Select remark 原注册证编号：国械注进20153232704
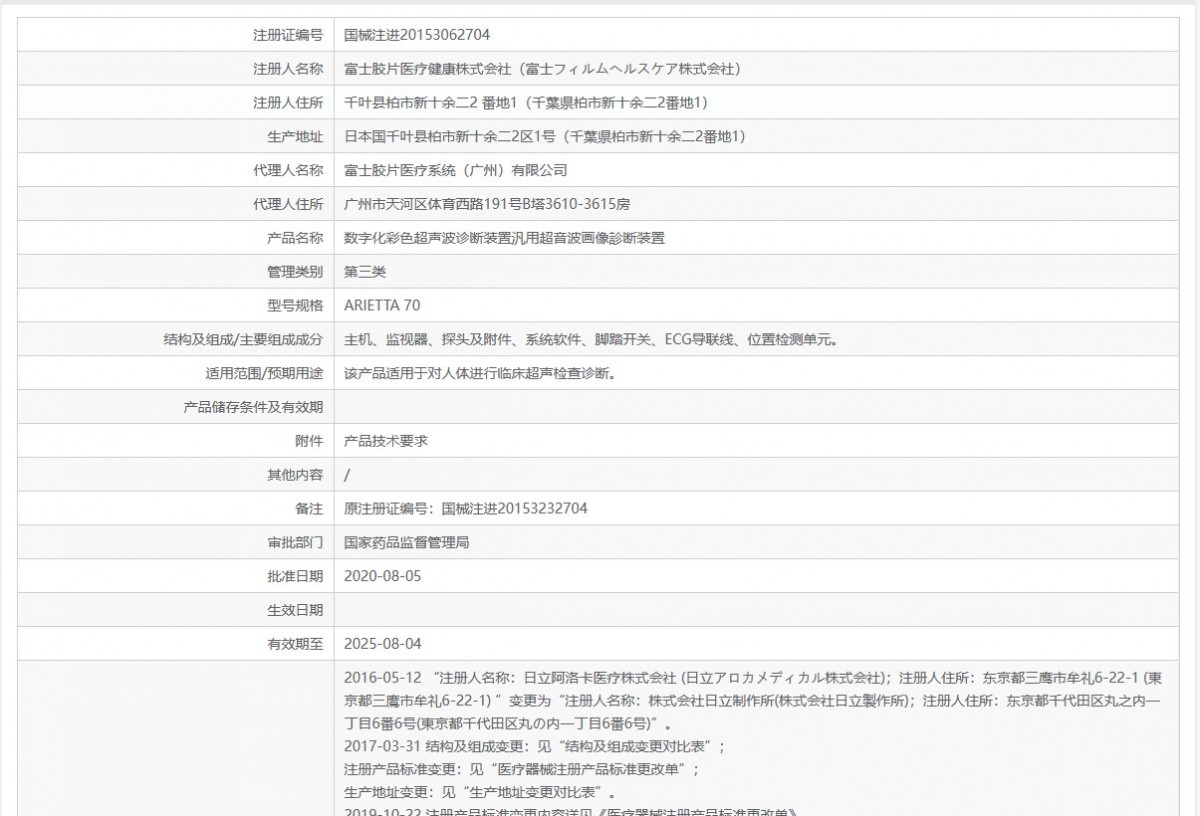 [465, 511]
